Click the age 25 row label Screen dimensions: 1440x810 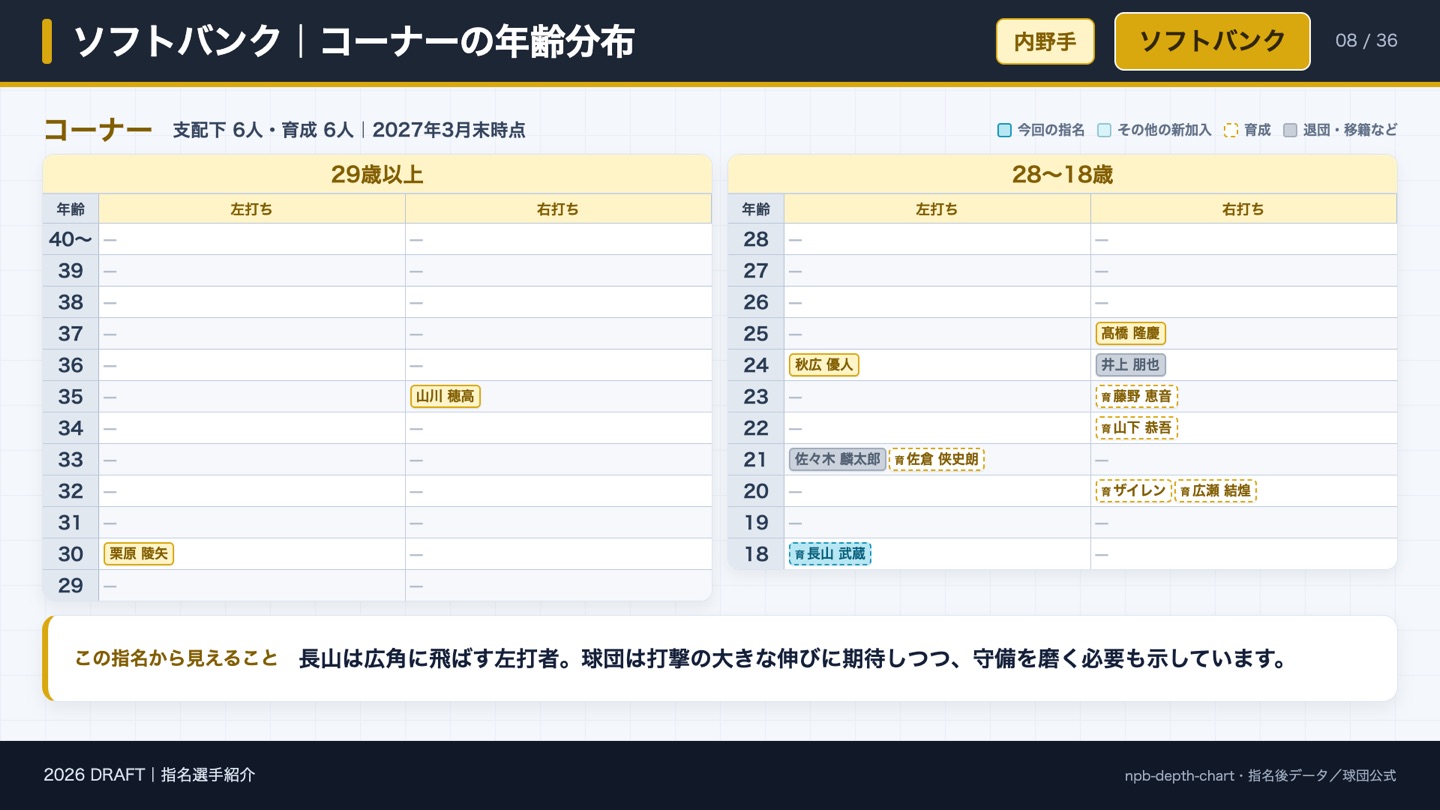[756, 333]
